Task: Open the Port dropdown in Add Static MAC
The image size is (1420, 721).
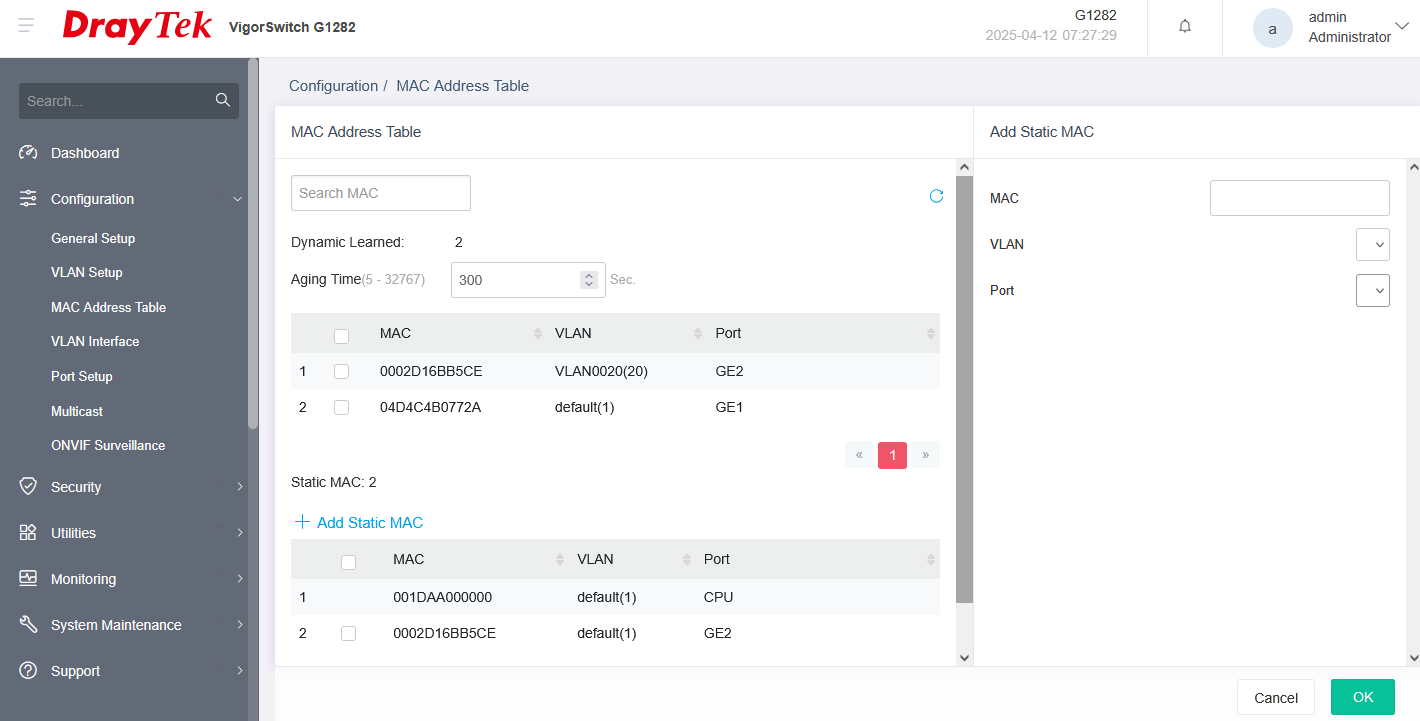Action: pos(1372,290)
